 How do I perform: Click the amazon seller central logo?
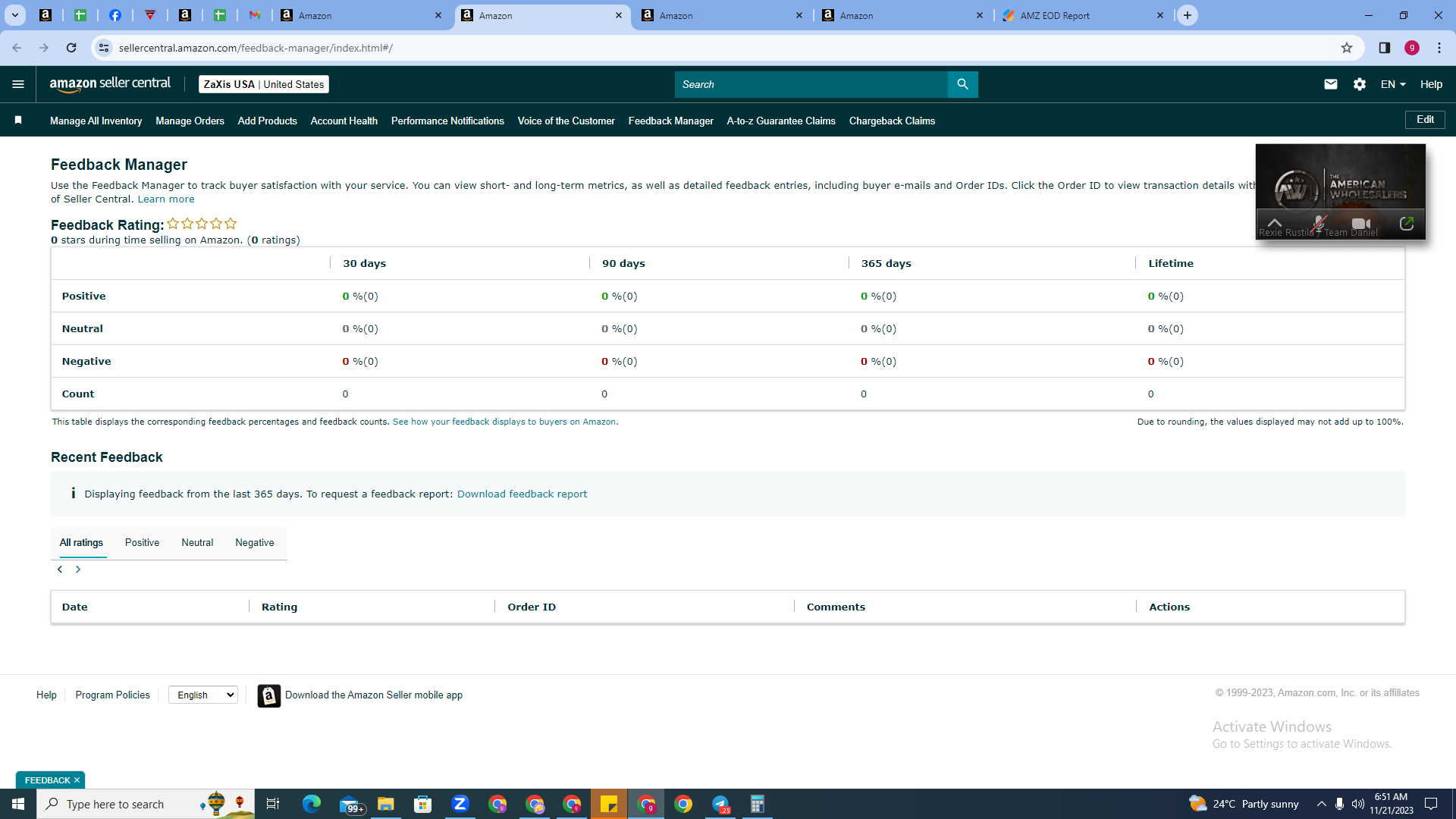tap(110, 84)
